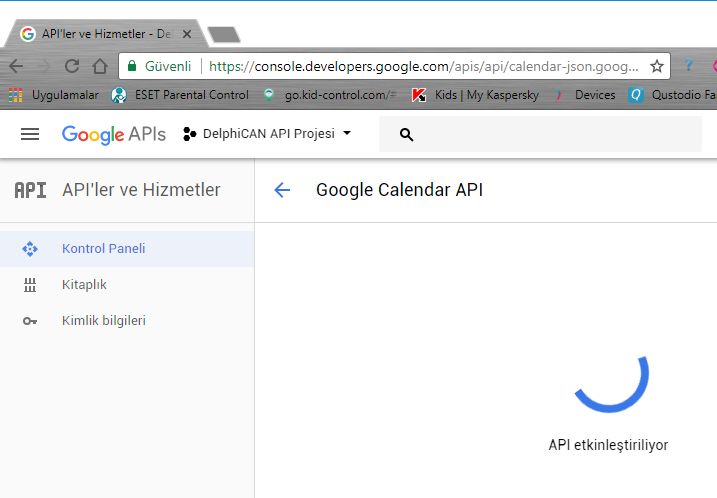The image size is (717, 498).
Task: Select Kimlik bilgileri in the sidebar
Action: tap(127, 321)
